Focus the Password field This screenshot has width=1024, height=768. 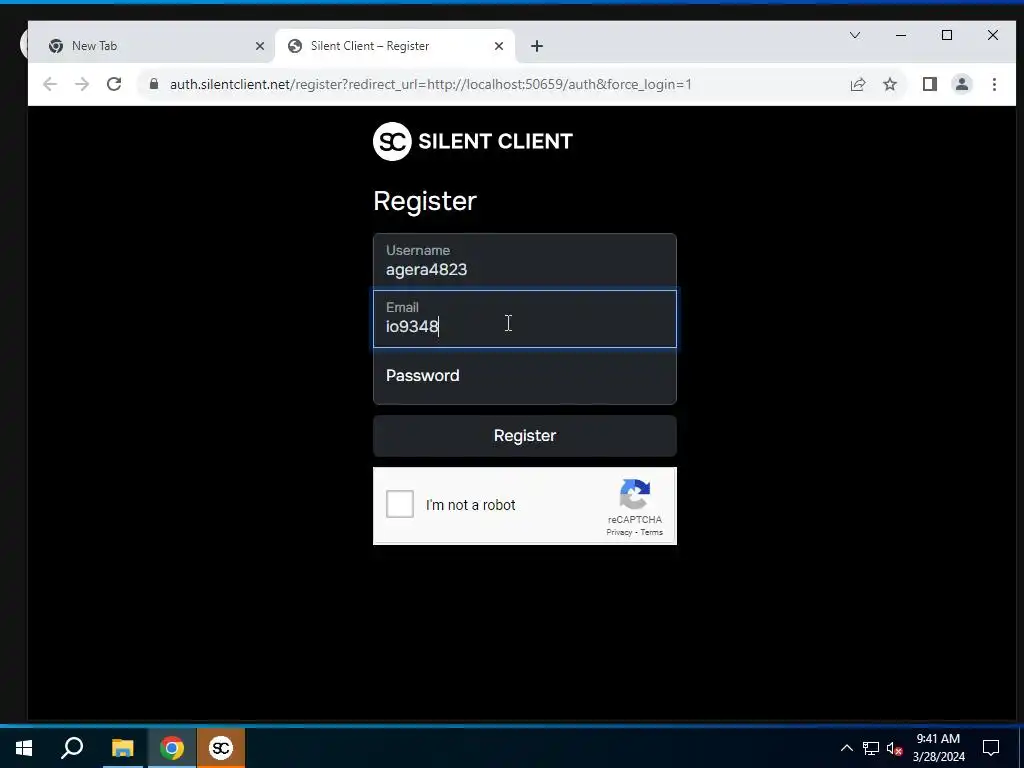coord(524,376)
